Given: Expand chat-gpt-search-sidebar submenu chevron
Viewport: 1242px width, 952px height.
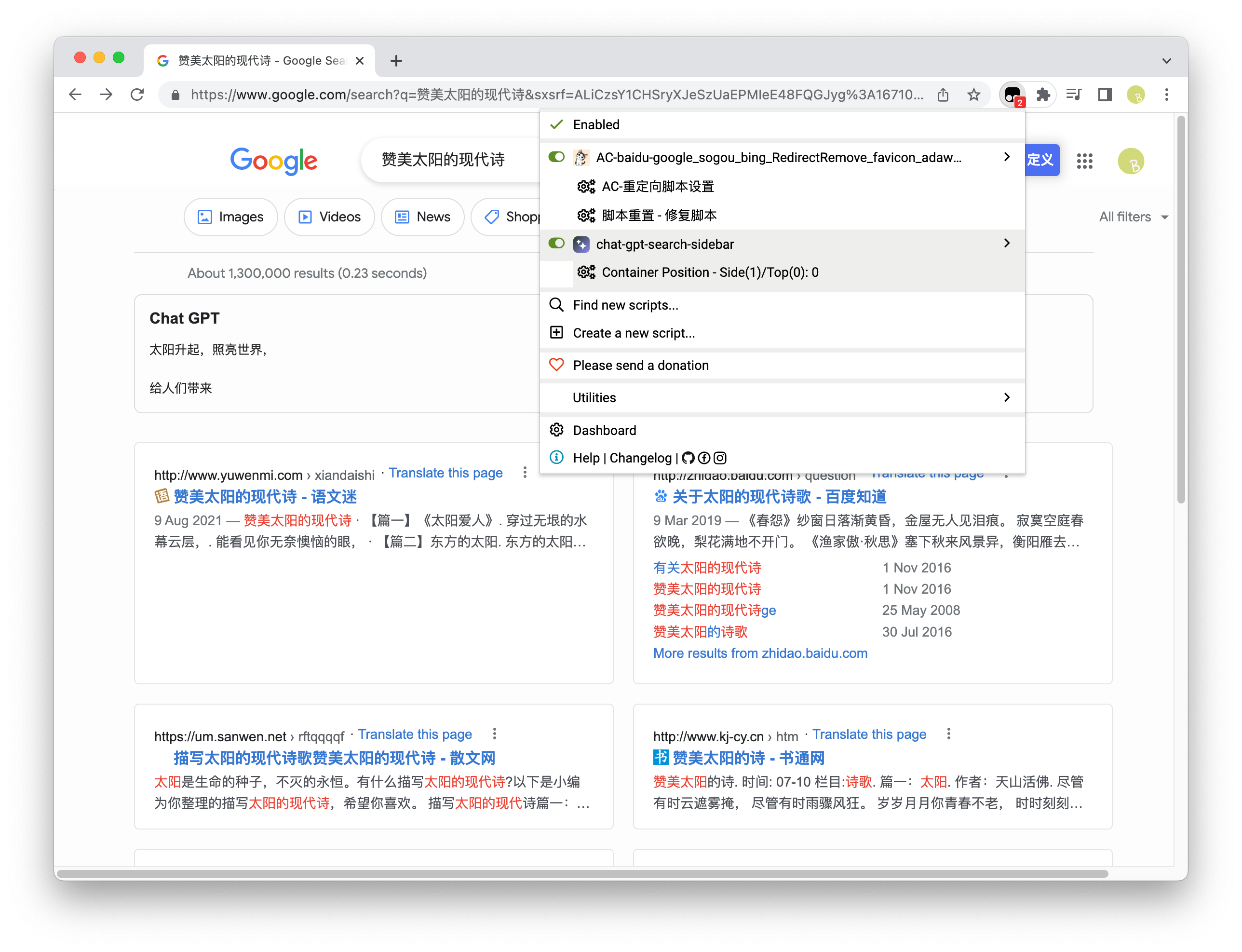Looking at the screenshot, I should tap(1006, 243).
